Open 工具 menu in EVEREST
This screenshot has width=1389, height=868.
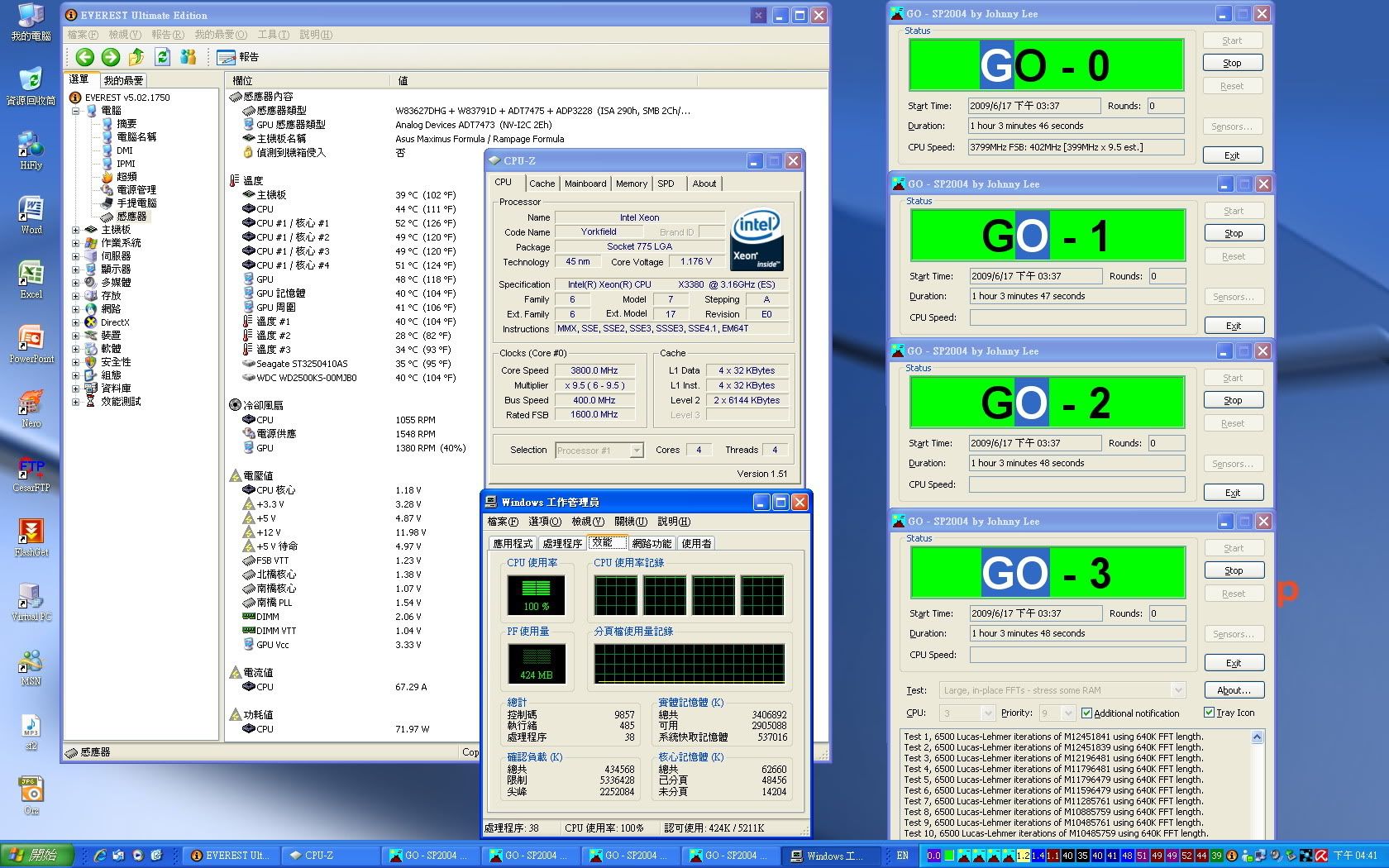[273, 35]
